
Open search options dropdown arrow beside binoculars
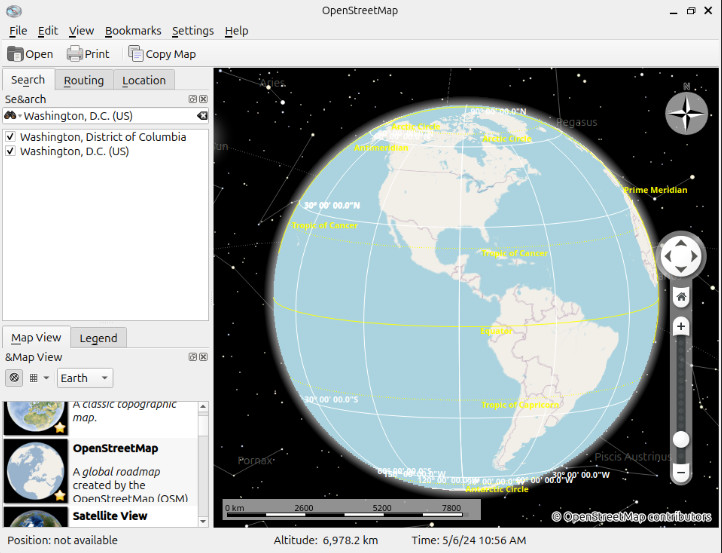[20, 116]
